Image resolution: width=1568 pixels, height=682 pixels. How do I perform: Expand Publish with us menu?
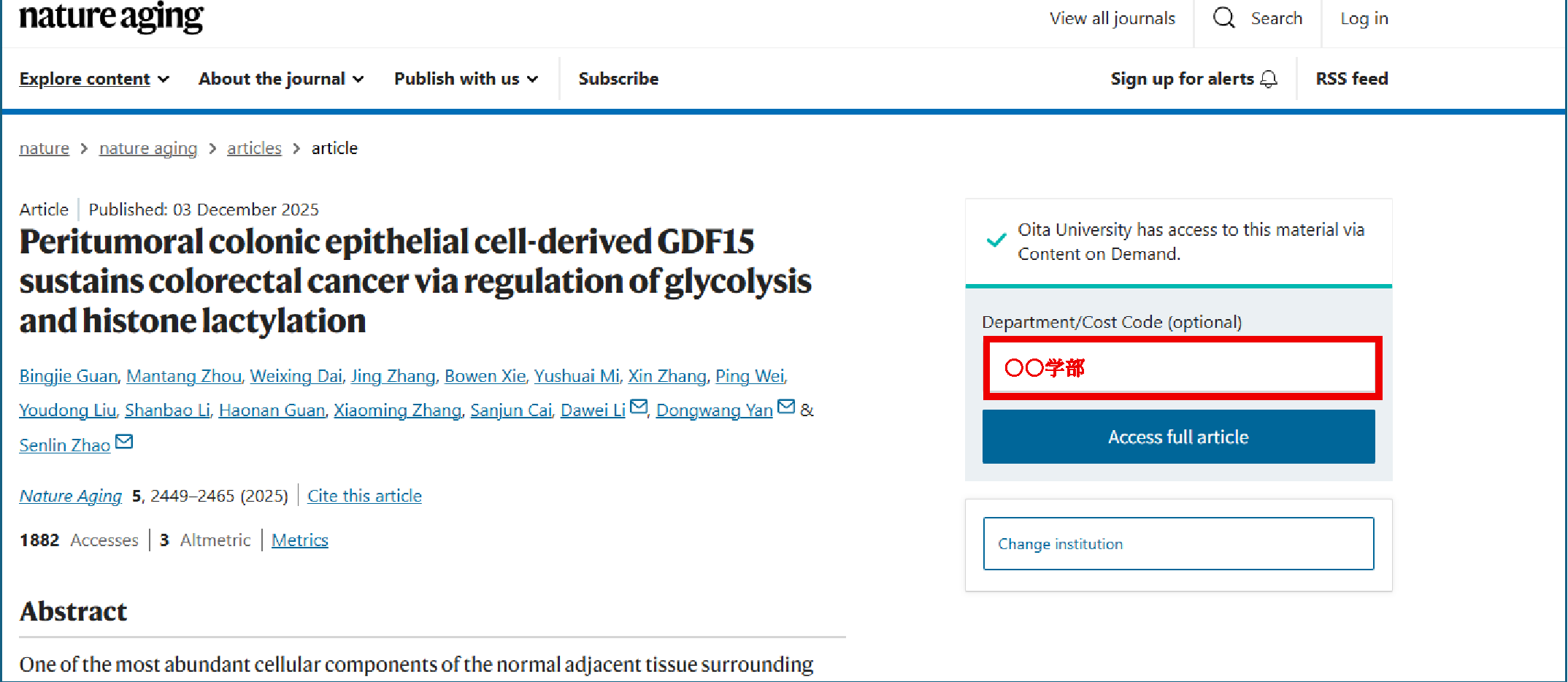pyautogui.click(x=466, y=79)
